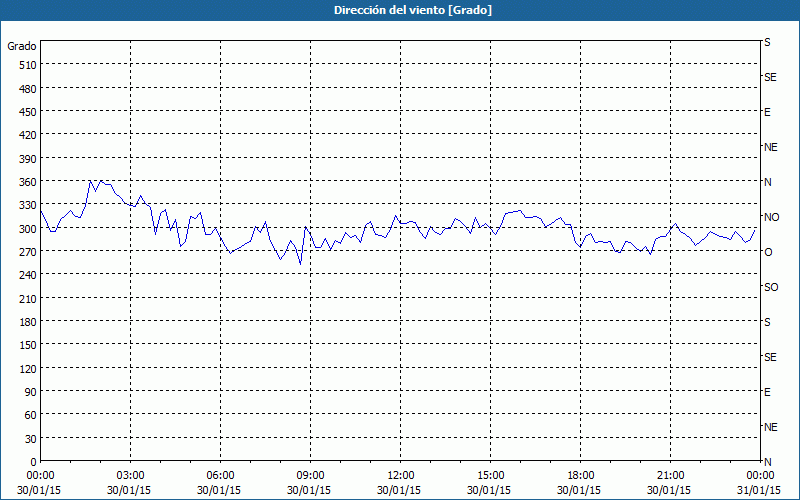Click the 12:00 label on time axis
The width and height of the screenshot is (800, 500).
coord(400,475)
